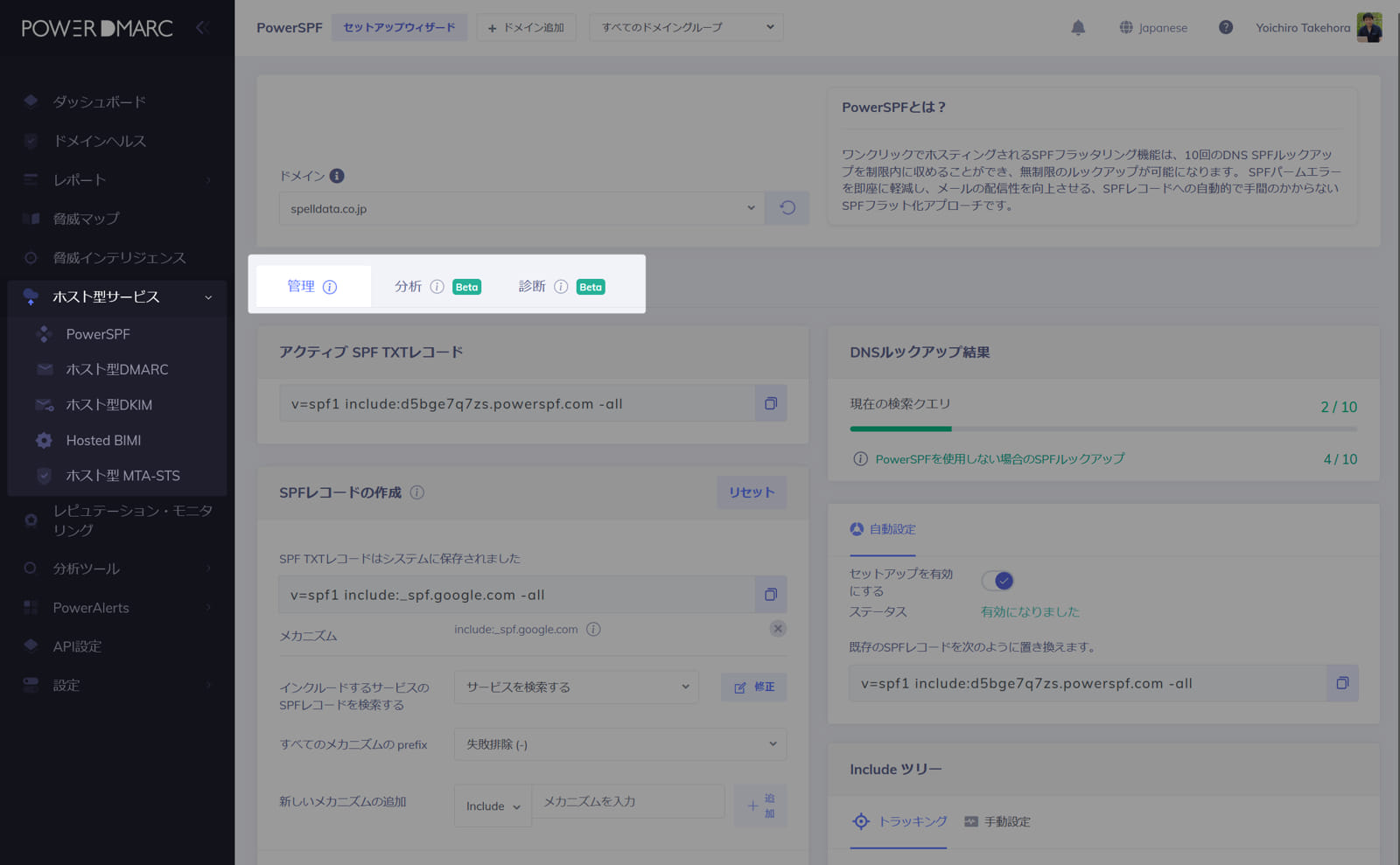Refresh the domain with the reload icon
The image size is (1400, 865).
787,208
